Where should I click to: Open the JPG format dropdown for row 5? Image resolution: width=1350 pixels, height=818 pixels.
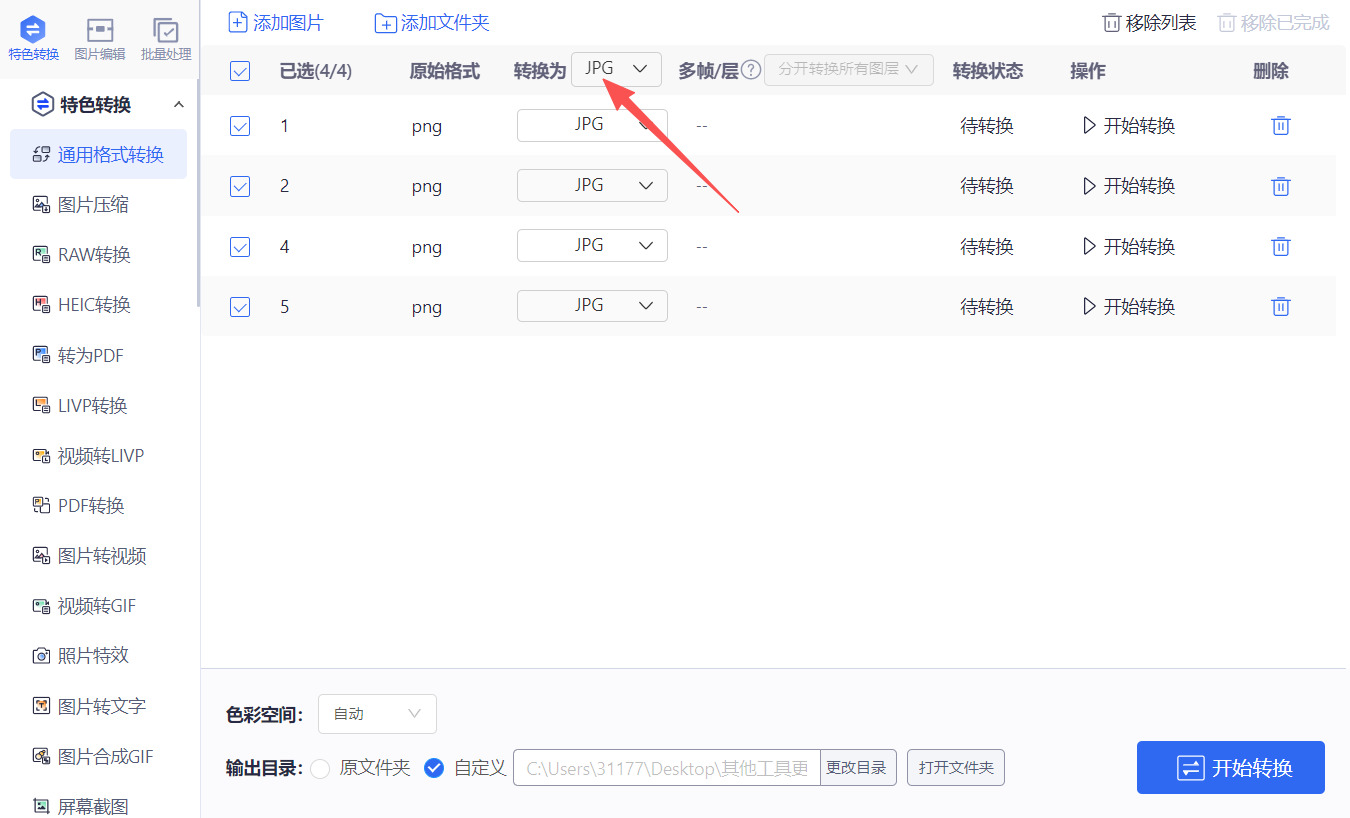coord(592,306)
